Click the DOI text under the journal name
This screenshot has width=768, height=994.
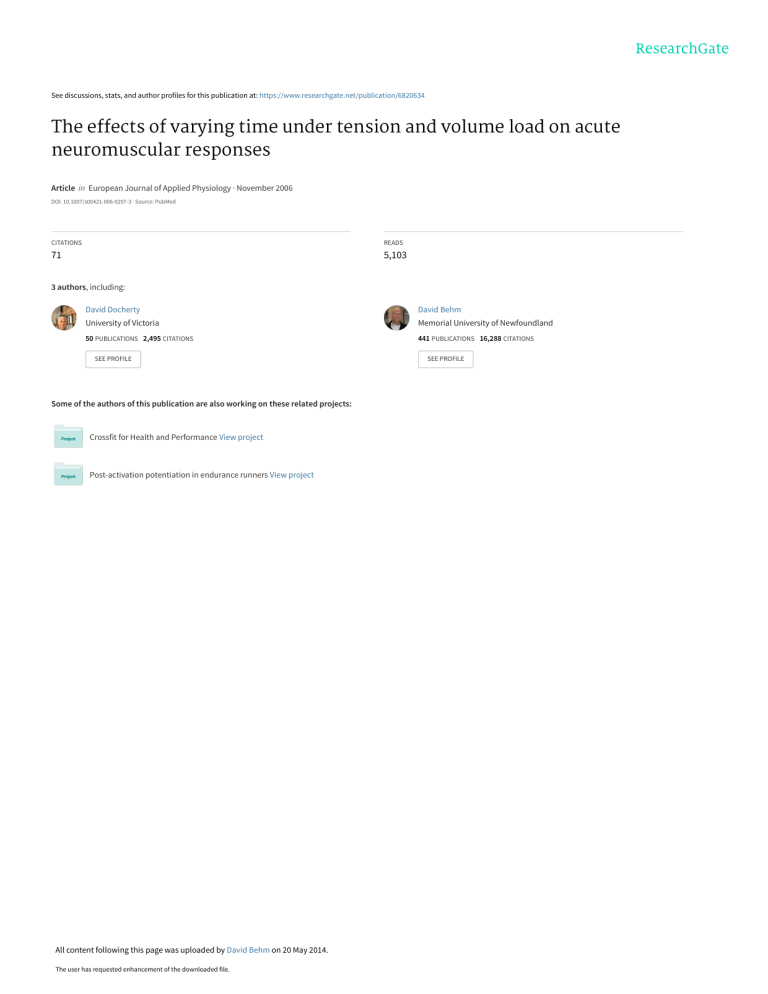tap(91, 202)
